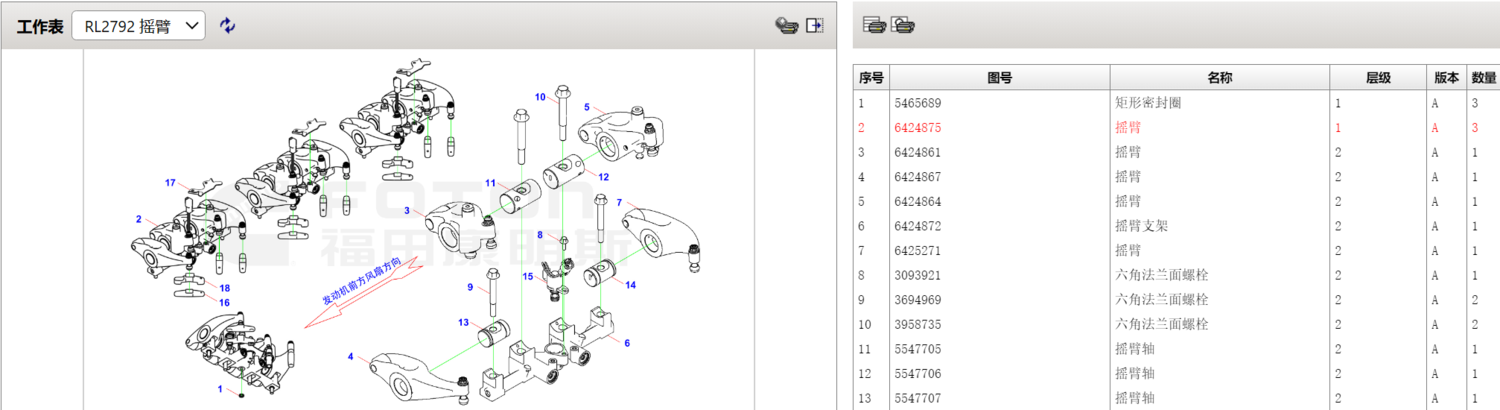Image resolution: width=1500 pixels, height=410 pixels.
Task: Select callout 10 in the diagram
Action: click(x=540, y=97)
